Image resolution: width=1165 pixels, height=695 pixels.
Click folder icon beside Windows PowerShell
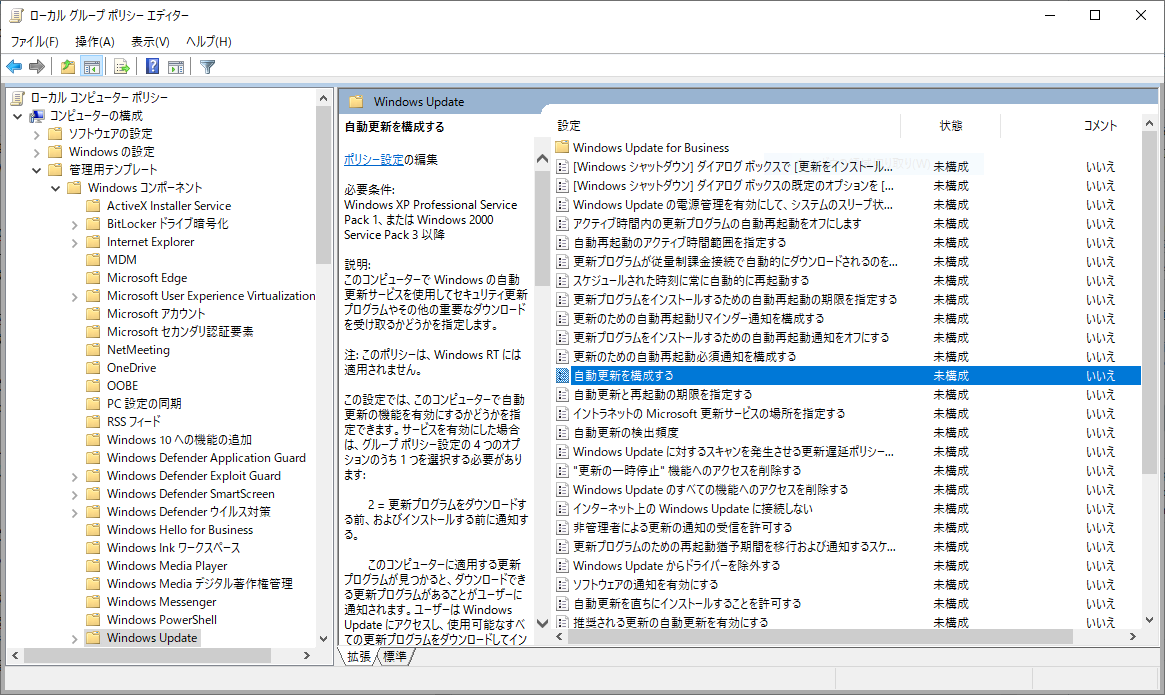[x=93, y=619]
